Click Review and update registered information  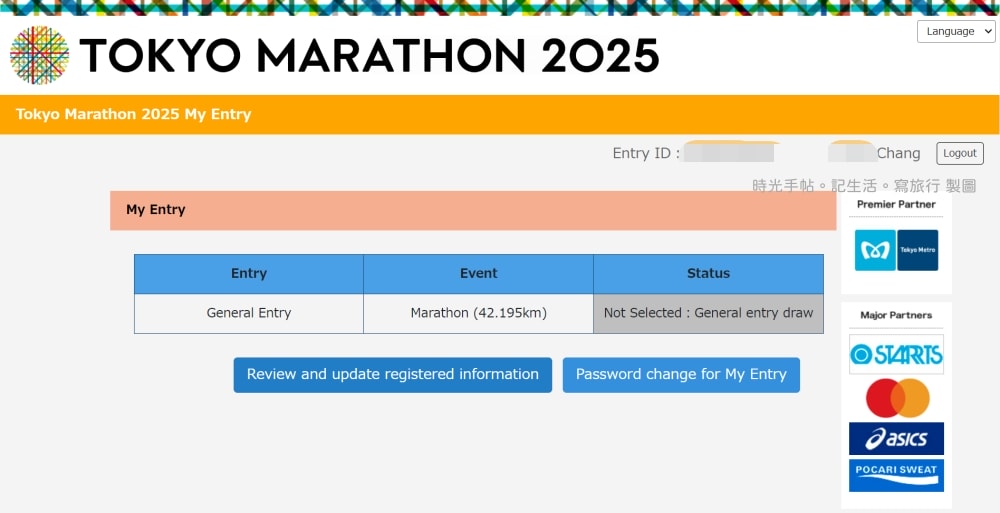[x=392, y=375]
